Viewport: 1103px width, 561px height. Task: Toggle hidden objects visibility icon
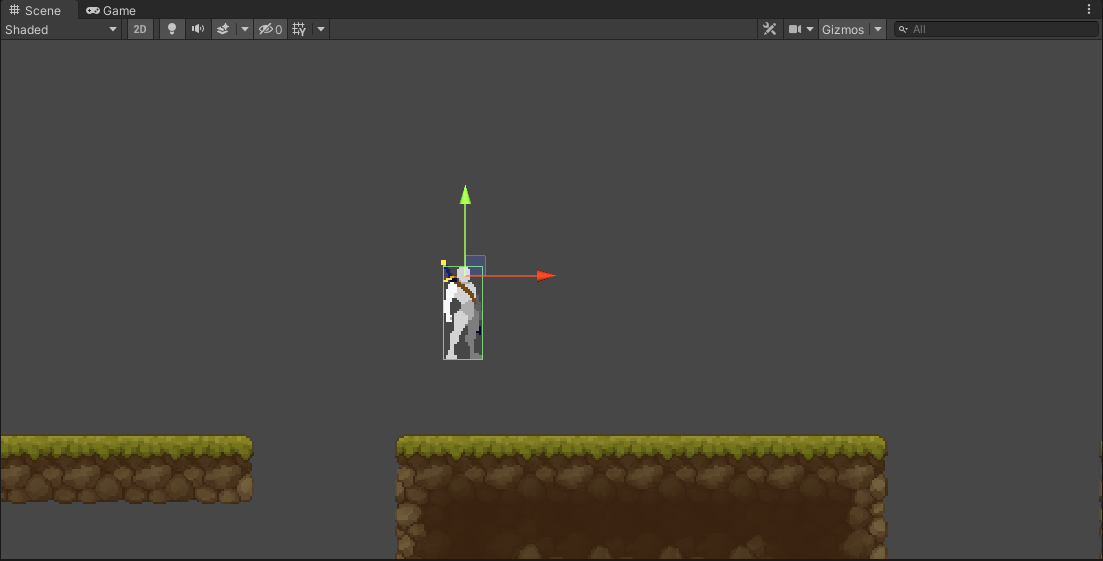(x=270, y=30)
